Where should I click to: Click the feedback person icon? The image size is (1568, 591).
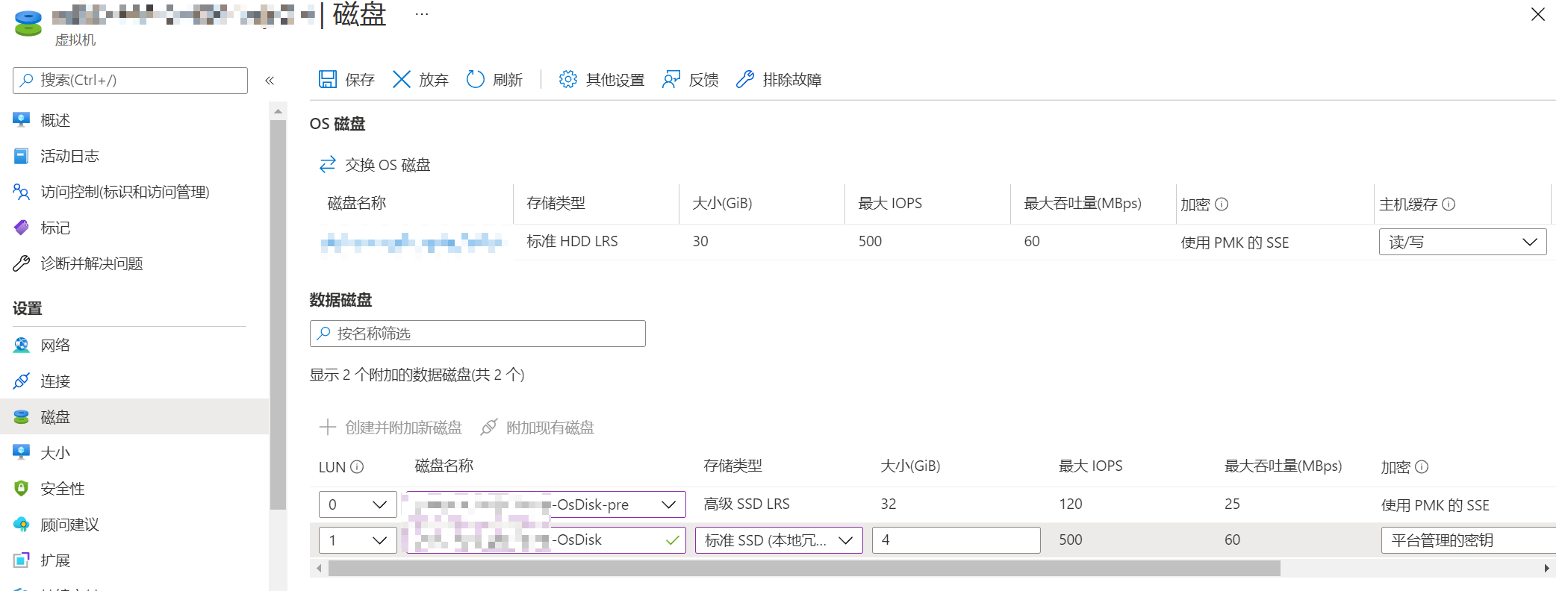[x=671, y=79]
